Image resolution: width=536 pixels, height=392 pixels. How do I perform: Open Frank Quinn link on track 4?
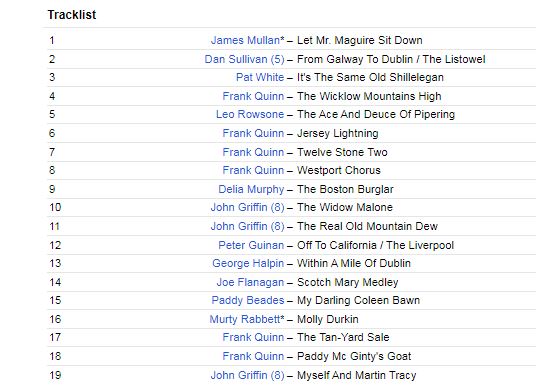pyautogui.click(x=253, y=96)
